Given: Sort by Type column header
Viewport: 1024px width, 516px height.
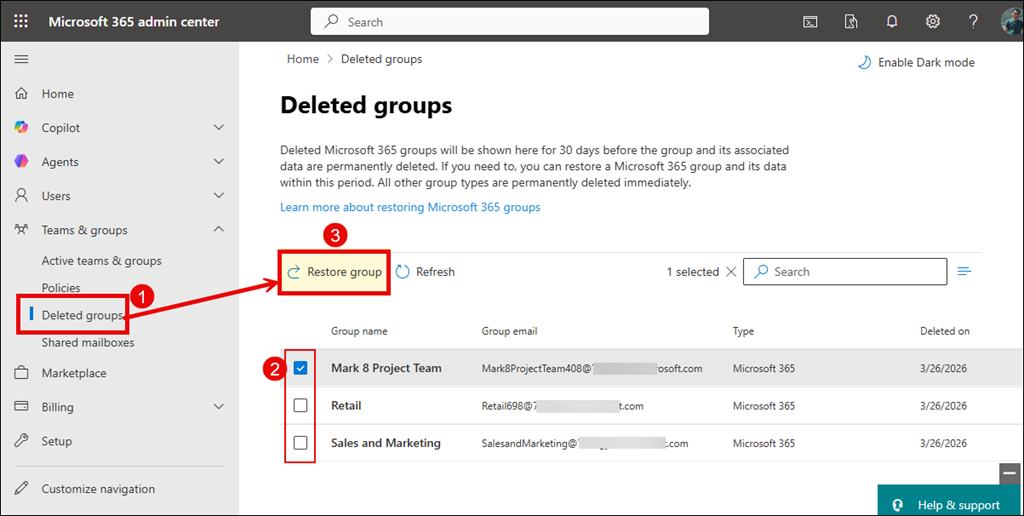Looking at the screenshot, I should coord(743,331).
